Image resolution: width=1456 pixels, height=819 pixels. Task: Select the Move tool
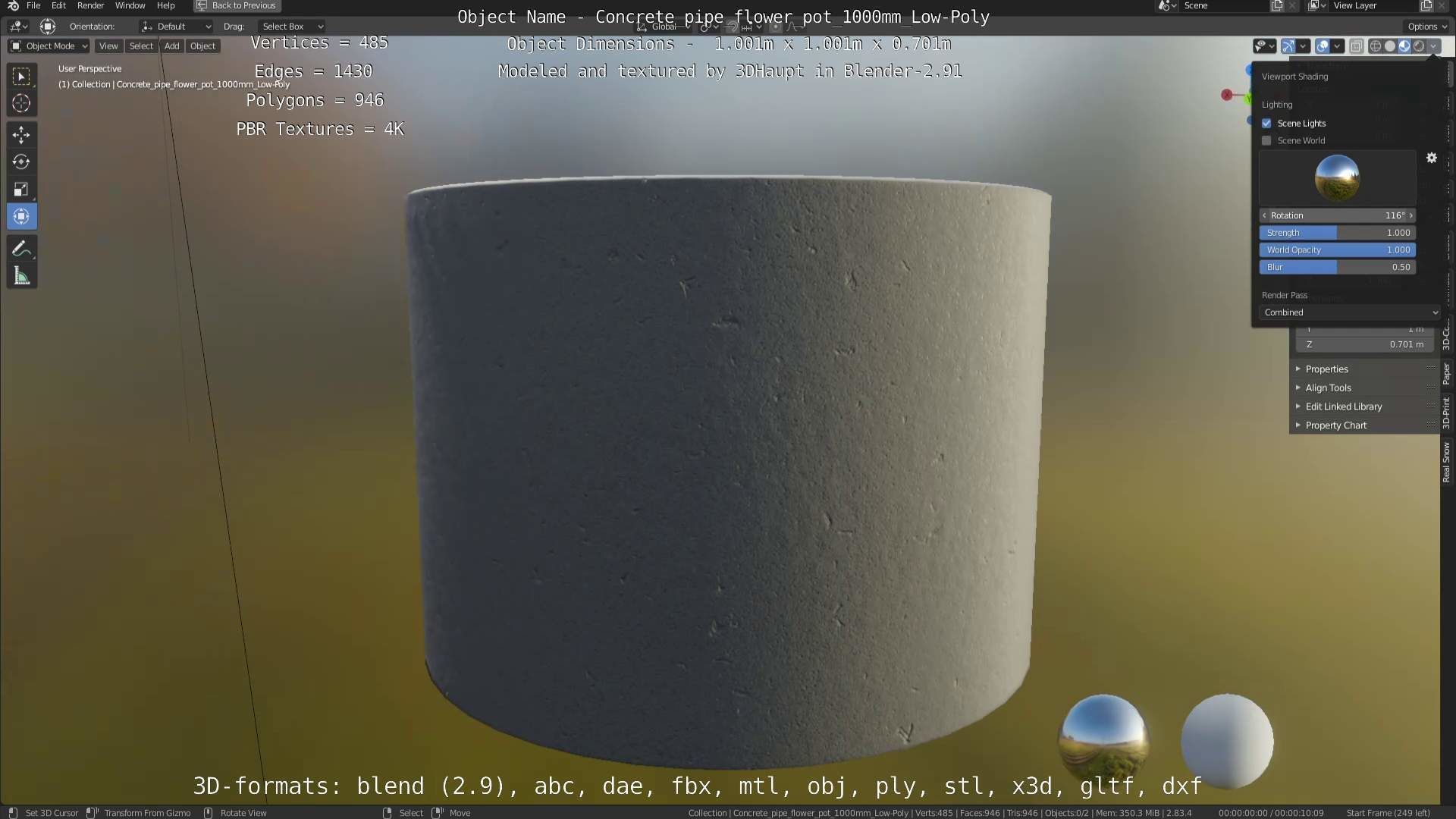coord(21,135)
